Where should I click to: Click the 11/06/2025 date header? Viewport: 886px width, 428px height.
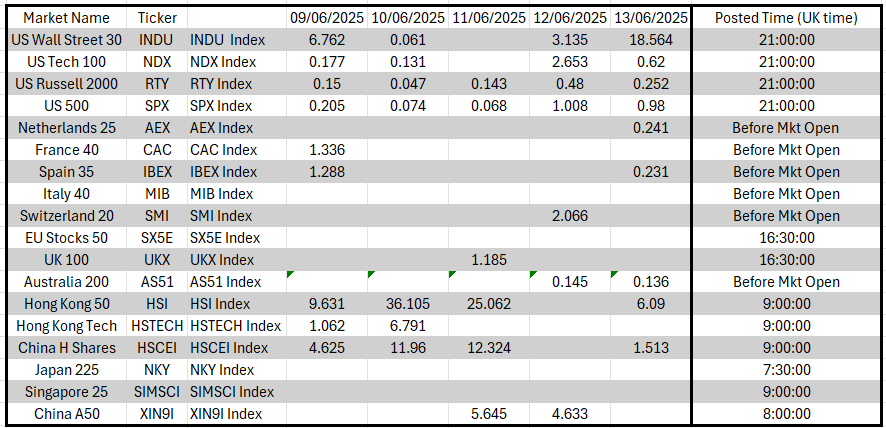[489, 18]
